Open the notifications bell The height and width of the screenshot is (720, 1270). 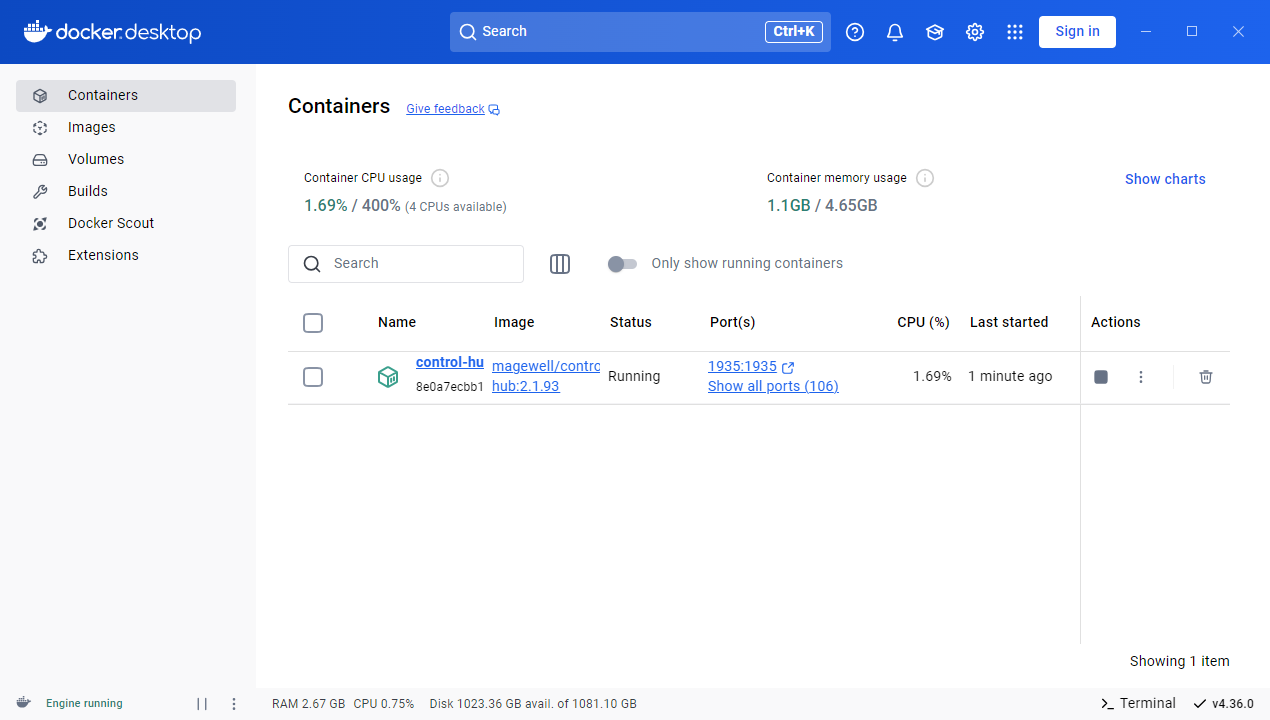coord(895,32)
